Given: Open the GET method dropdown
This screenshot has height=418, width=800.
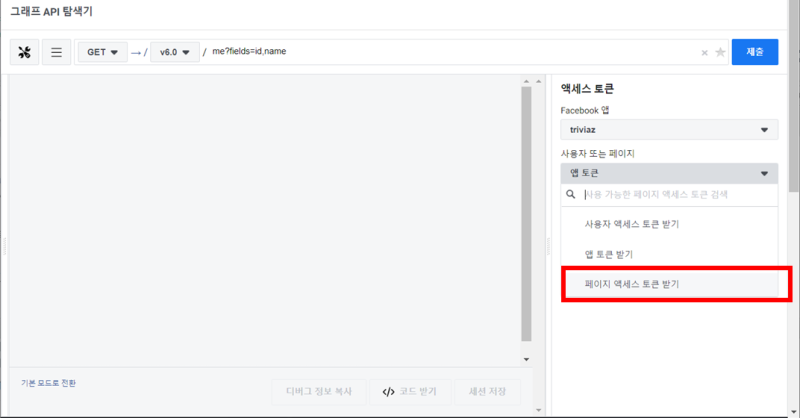Looking at the screenshot, I should (103, 52).
